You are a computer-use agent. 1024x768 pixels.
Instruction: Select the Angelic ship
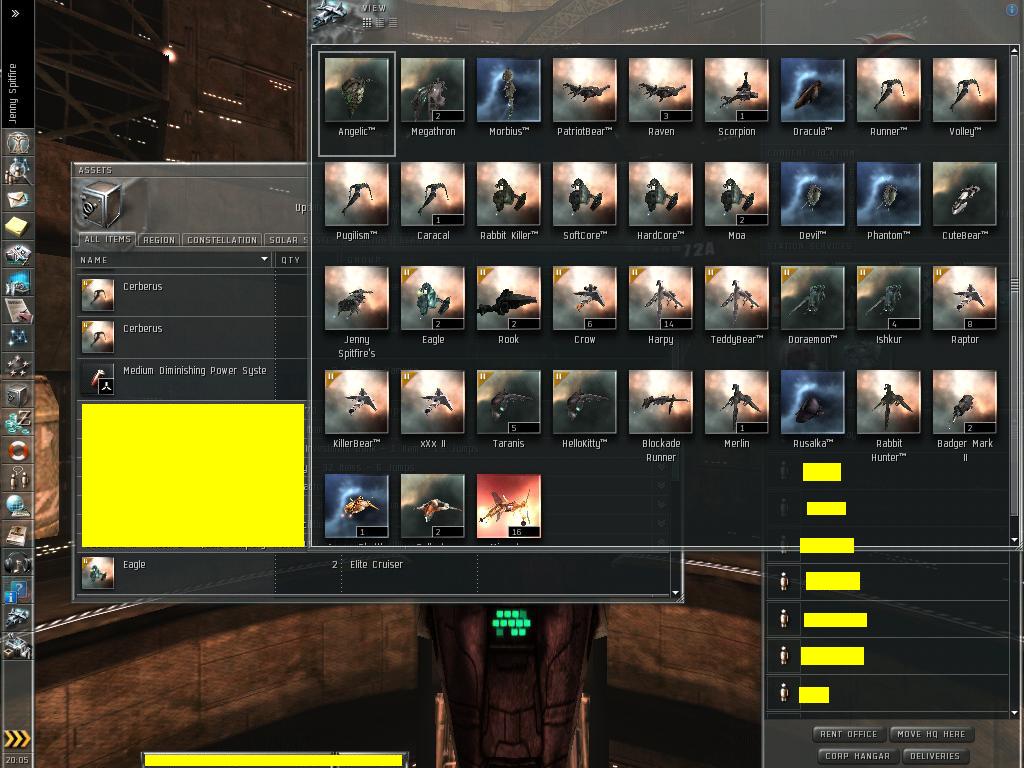pos(357,103)
